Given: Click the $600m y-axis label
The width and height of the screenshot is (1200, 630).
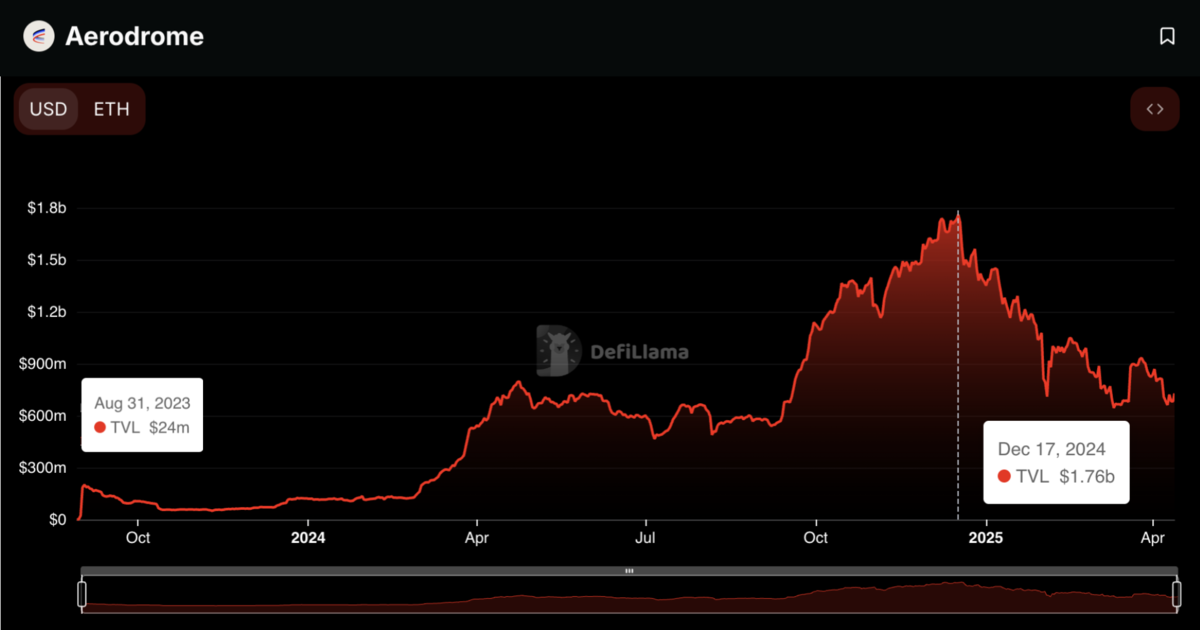Looking at the screenshot, I should (x=43, y=416).
